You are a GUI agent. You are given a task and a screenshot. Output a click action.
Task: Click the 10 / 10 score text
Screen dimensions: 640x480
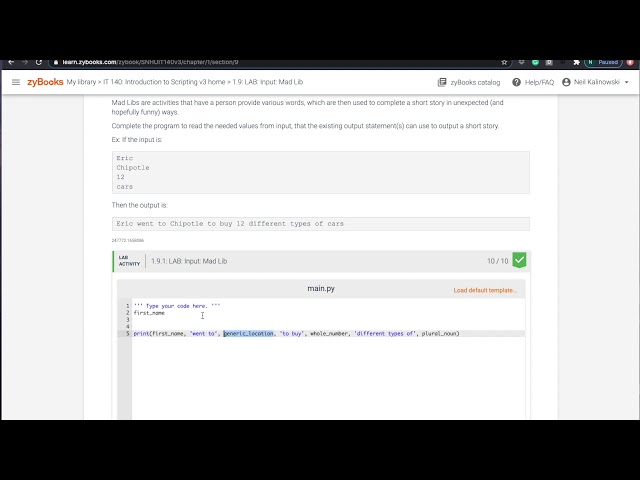point(498,261)
